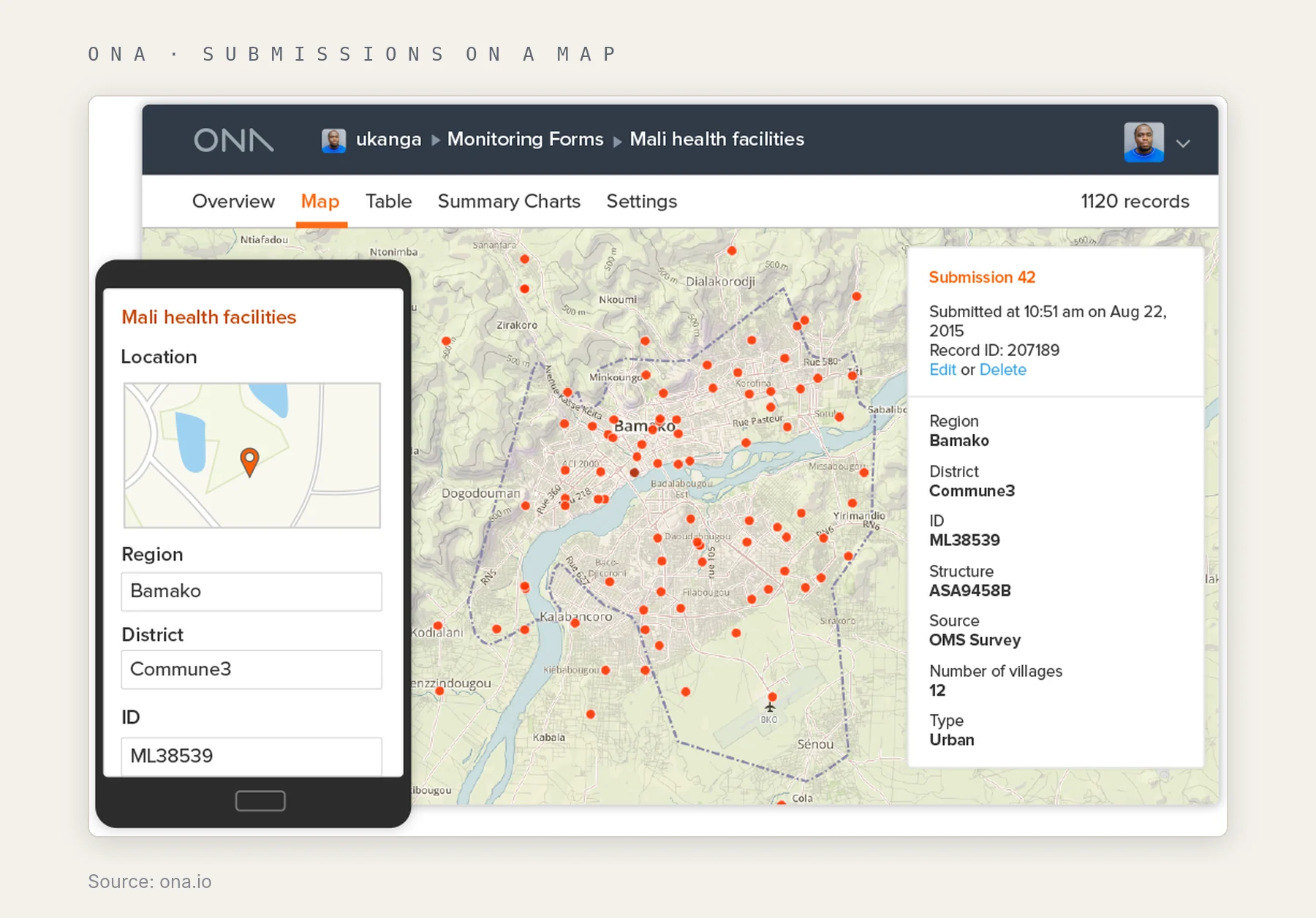Click the Region field containing Bamako
The height and width of the screenshot is (918, 1316).
[252, 591]
